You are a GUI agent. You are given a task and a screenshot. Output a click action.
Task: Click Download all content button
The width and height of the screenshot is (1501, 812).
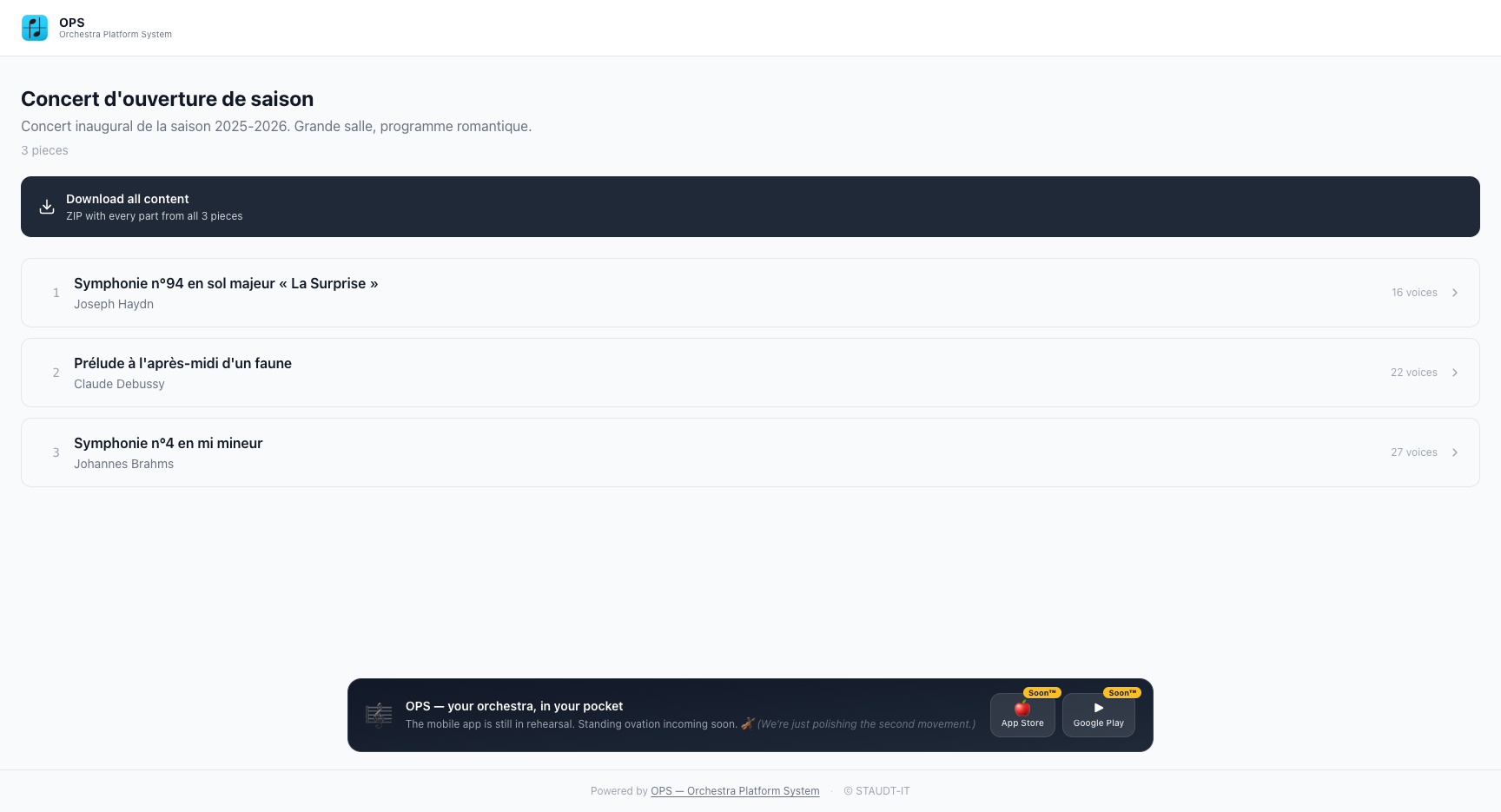click(x=750, y=207)
